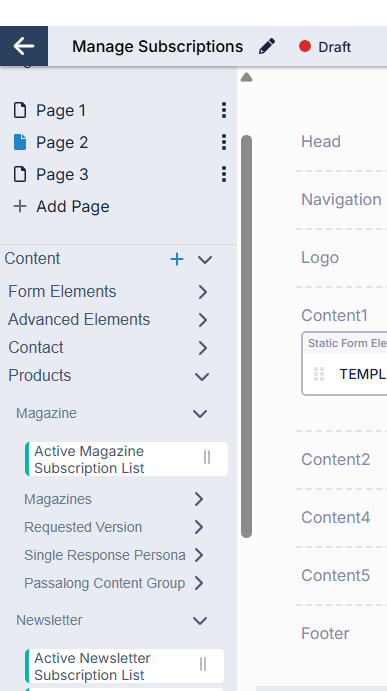Expand the Form Elements category
Screen dimensions: 387x691
click(203, 292)
